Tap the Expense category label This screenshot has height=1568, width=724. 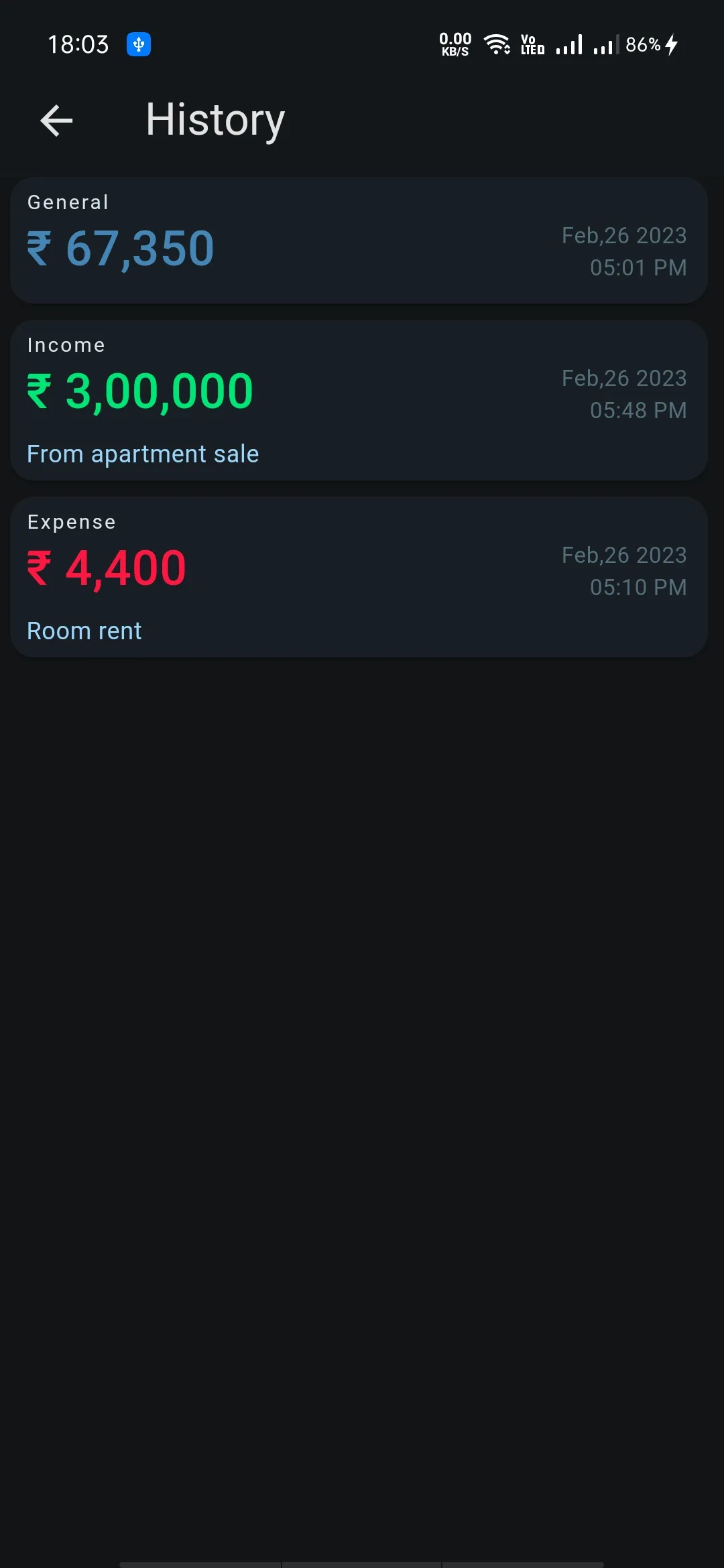[x=72, y=523]
